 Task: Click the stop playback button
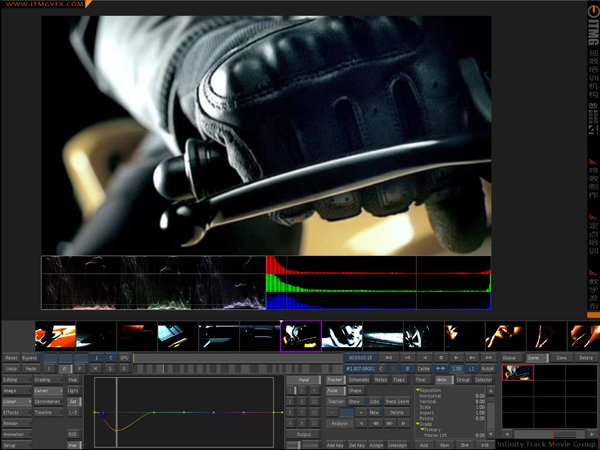[442, 357]
